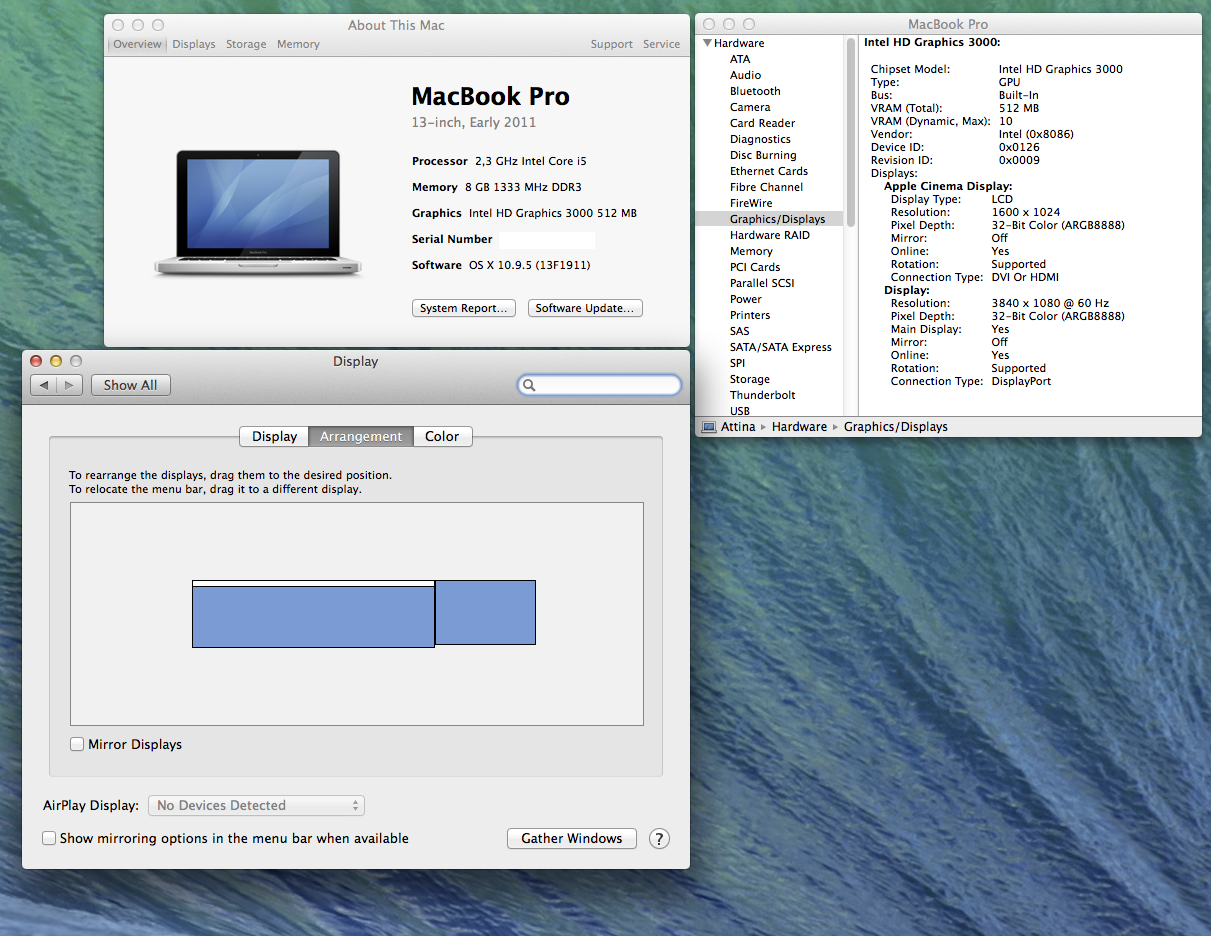Select Power in the hardware list
1211x936 pixels.
[746, 299]
